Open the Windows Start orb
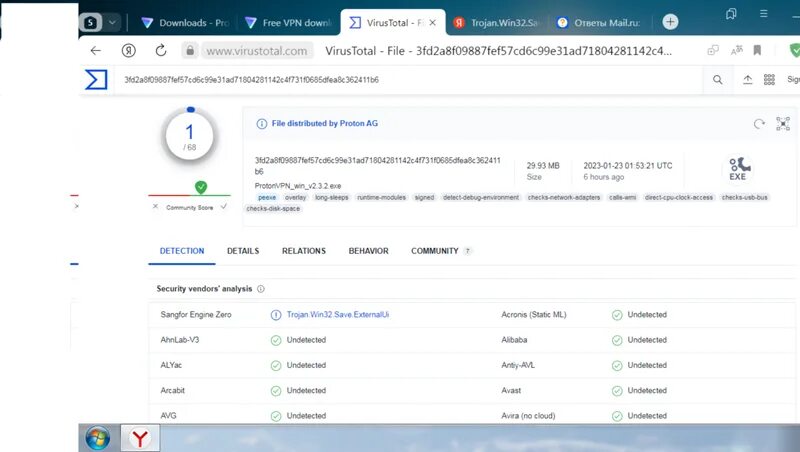 [97, 438]
